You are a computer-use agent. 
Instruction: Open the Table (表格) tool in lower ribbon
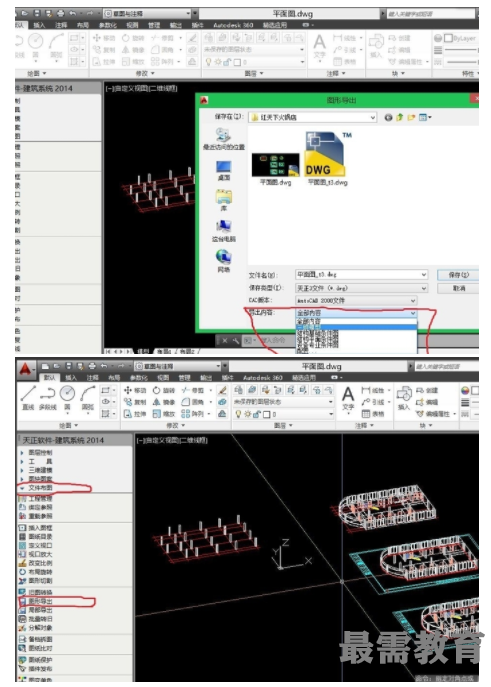tap(373, 414)
